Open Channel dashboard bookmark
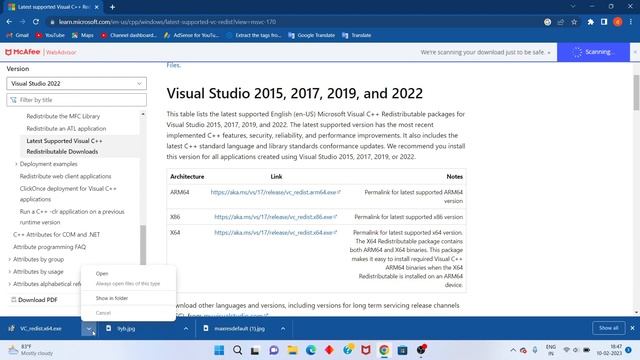 click(129, 36)
